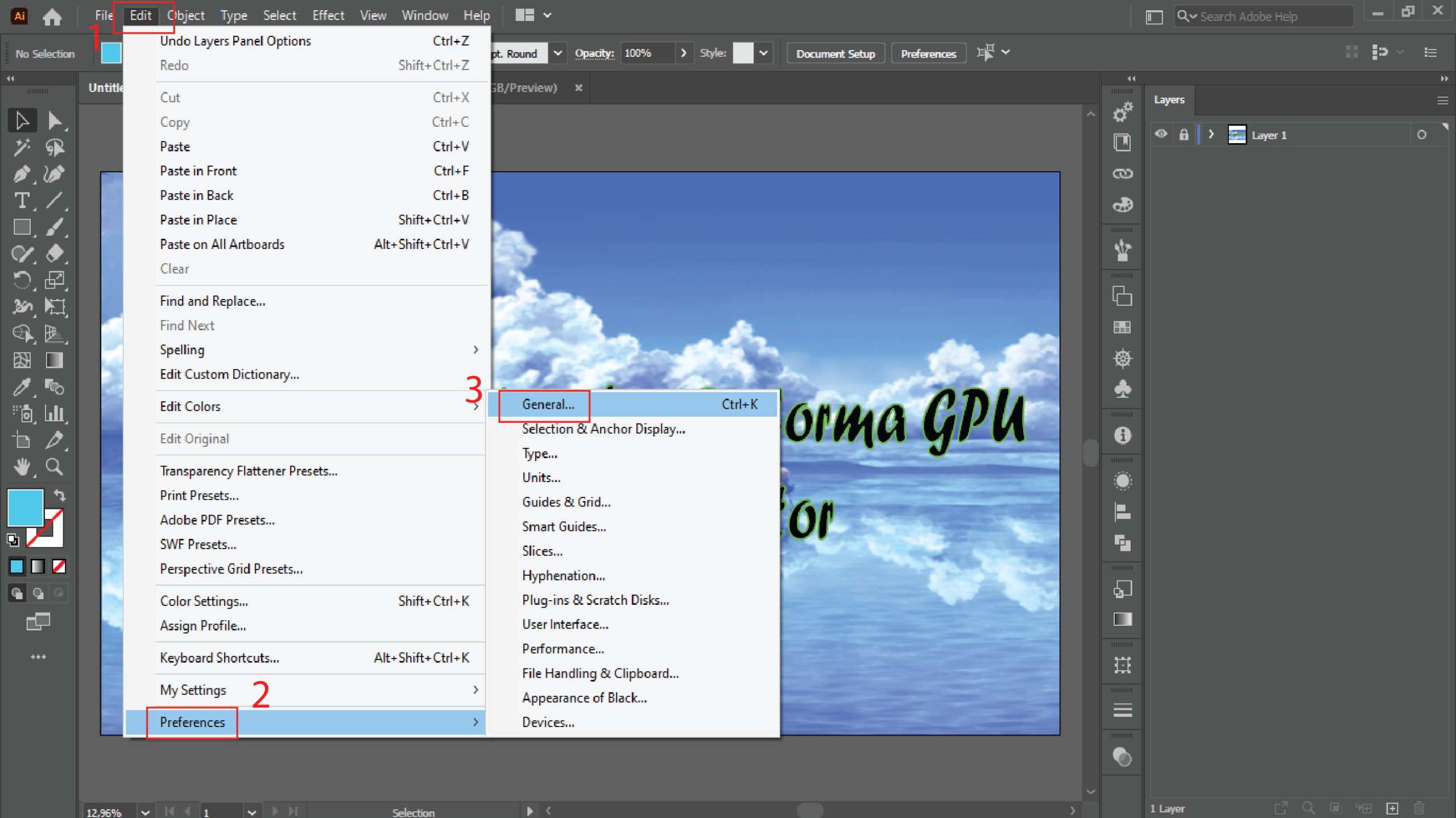Screen dimensions: 1456x818
Task: Select the Hand tool
Action: tap(22, 467)
